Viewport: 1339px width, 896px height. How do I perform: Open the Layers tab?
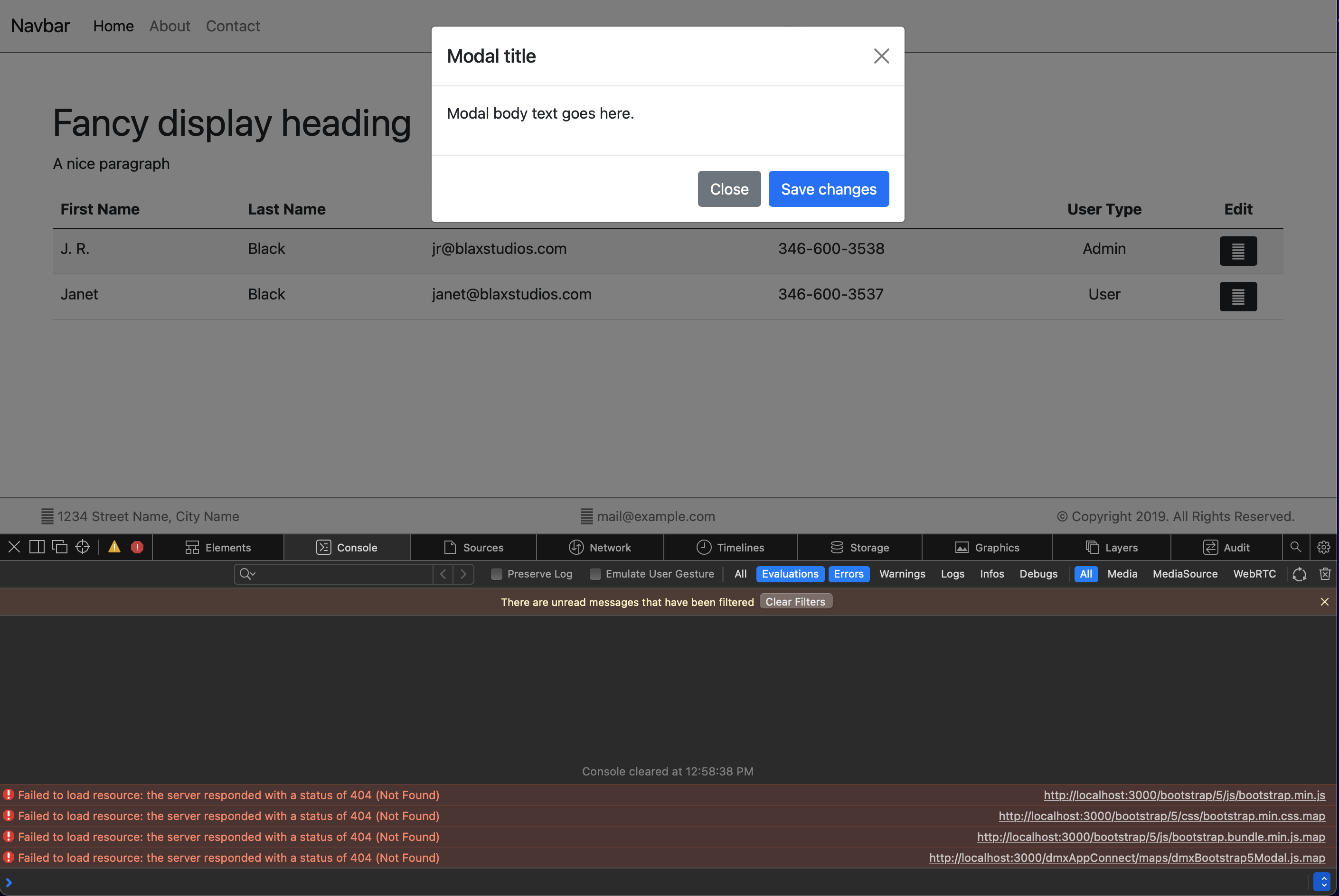[1112, 547]
